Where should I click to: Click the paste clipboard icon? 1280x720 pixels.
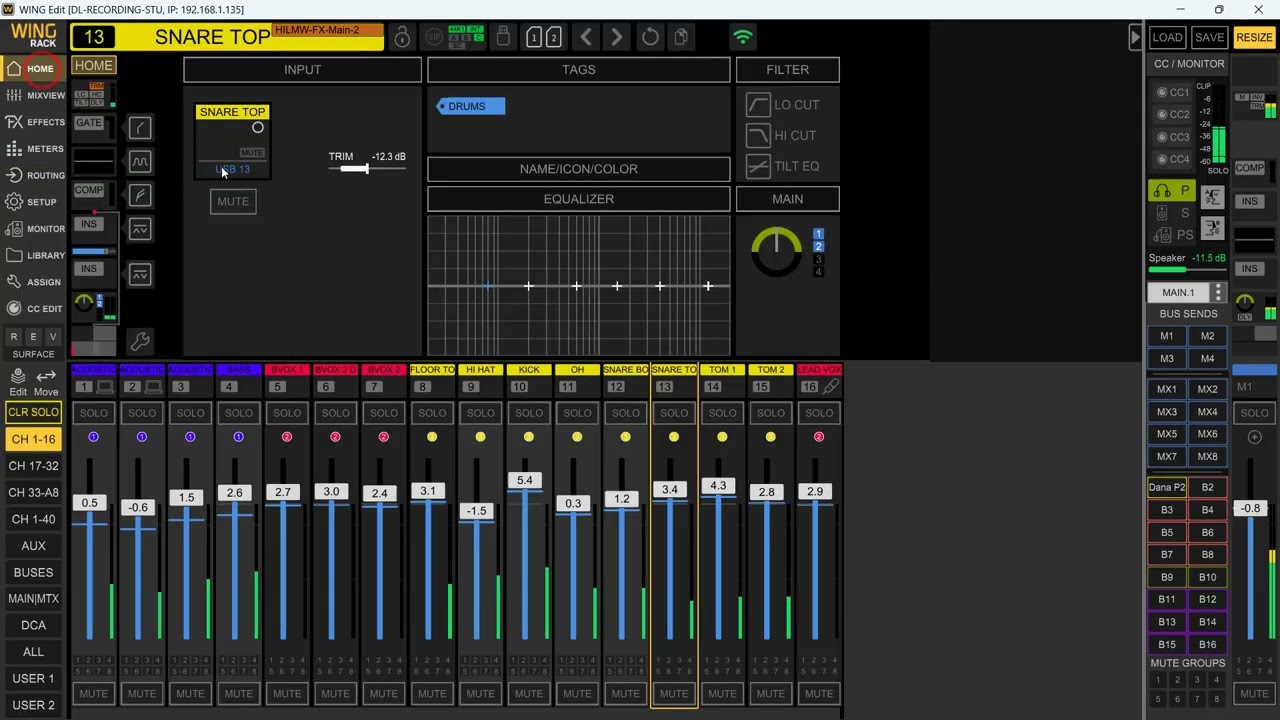click(x=681, y=38)
